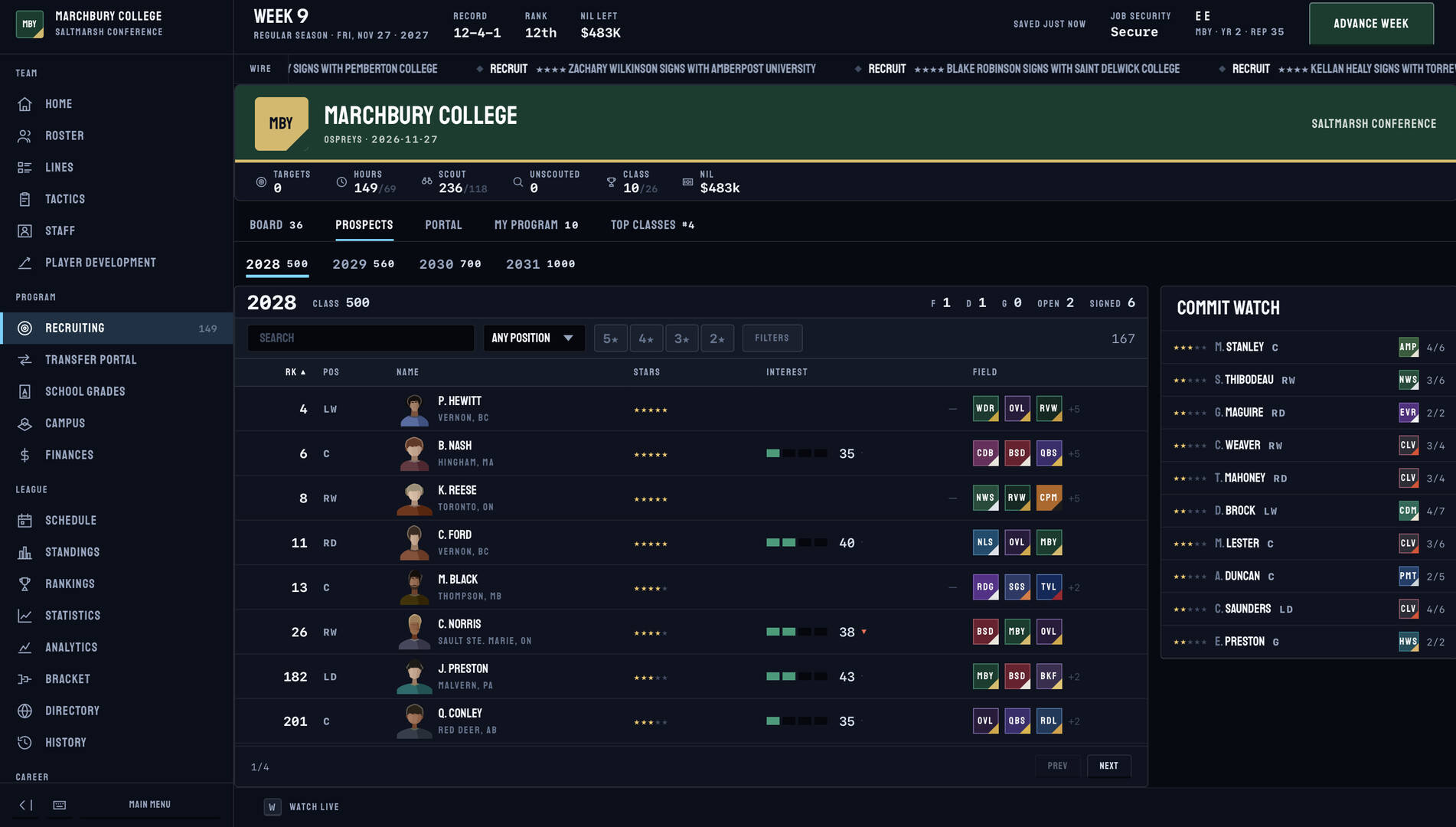
Task: Select the 2030 class tab
Action: click(x=450, y=264)
